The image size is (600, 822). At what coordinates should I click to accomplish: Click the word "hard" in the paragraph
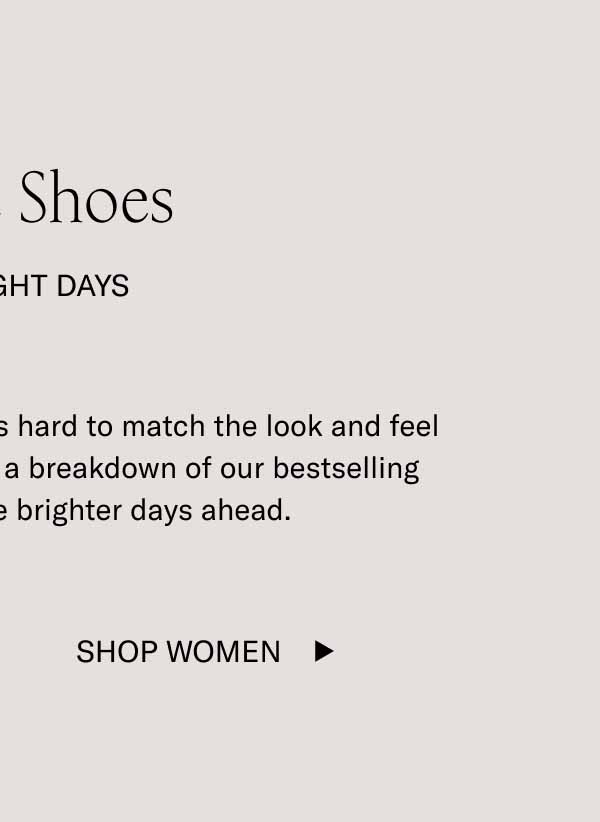click(x=48, y=427)
